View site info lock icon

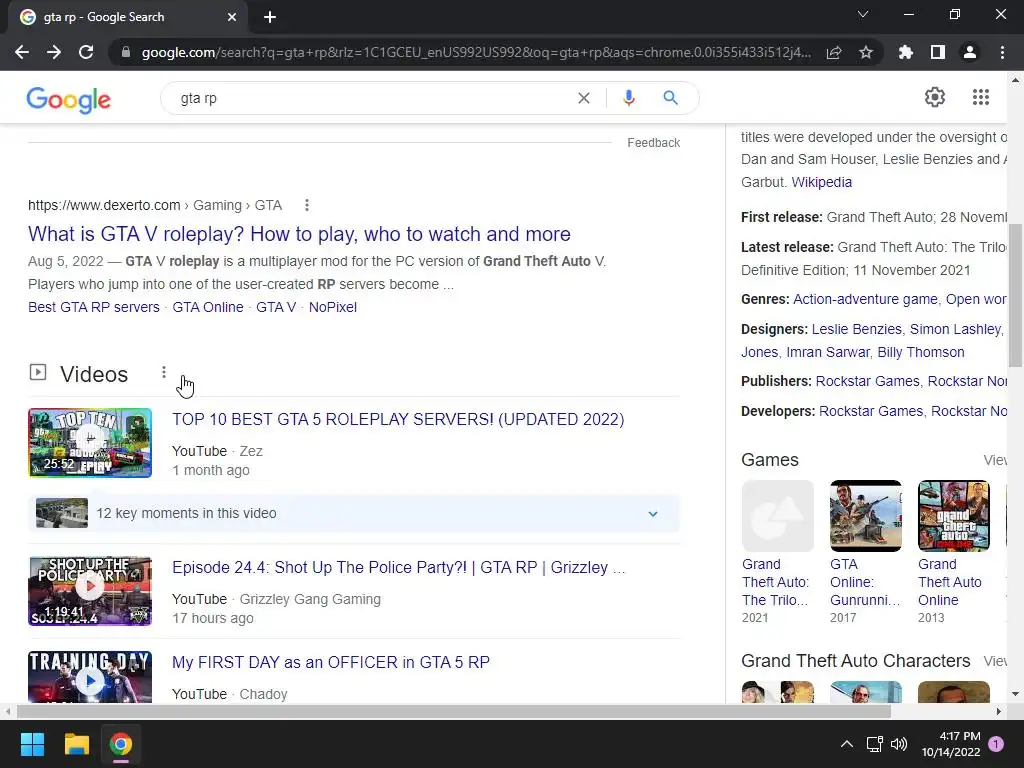126,52
